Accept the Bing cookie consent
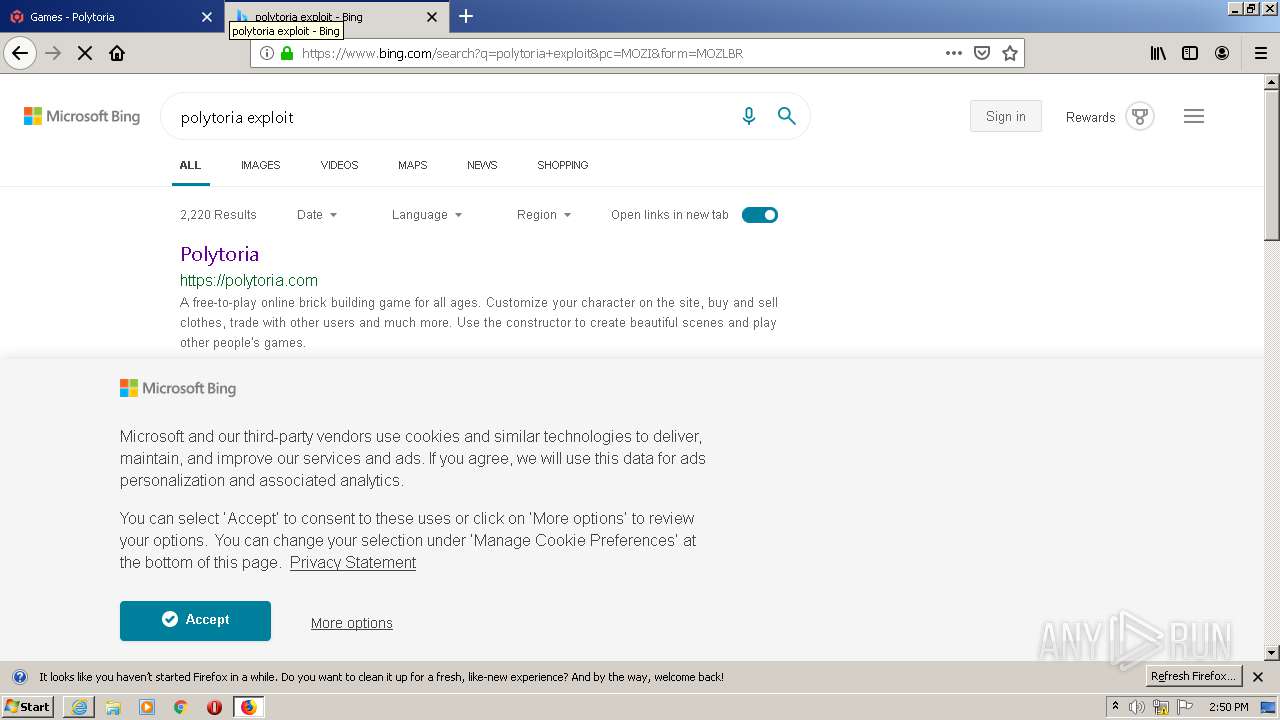Viewport: 1280px width, 720px height. (195, 620)
